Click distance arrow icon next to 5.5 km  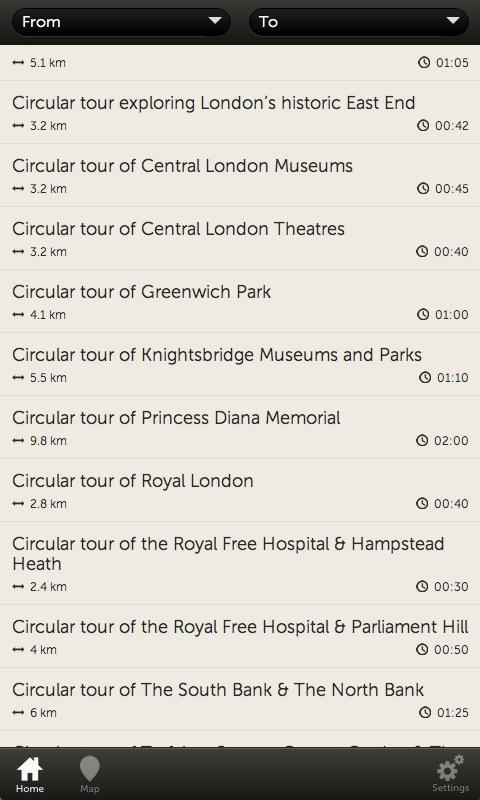(18, 378)
